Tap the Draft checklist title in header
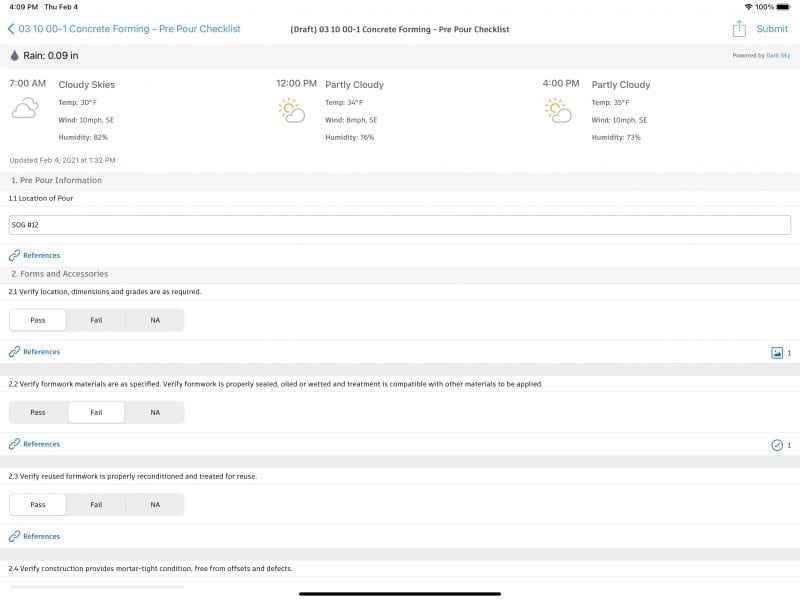 pos(399,29)
